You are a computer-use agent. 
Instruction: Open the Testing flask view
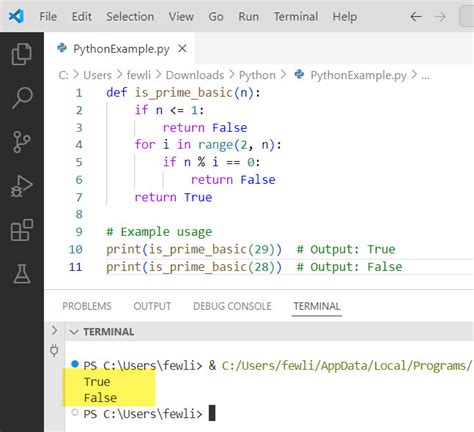pos(22,274)
